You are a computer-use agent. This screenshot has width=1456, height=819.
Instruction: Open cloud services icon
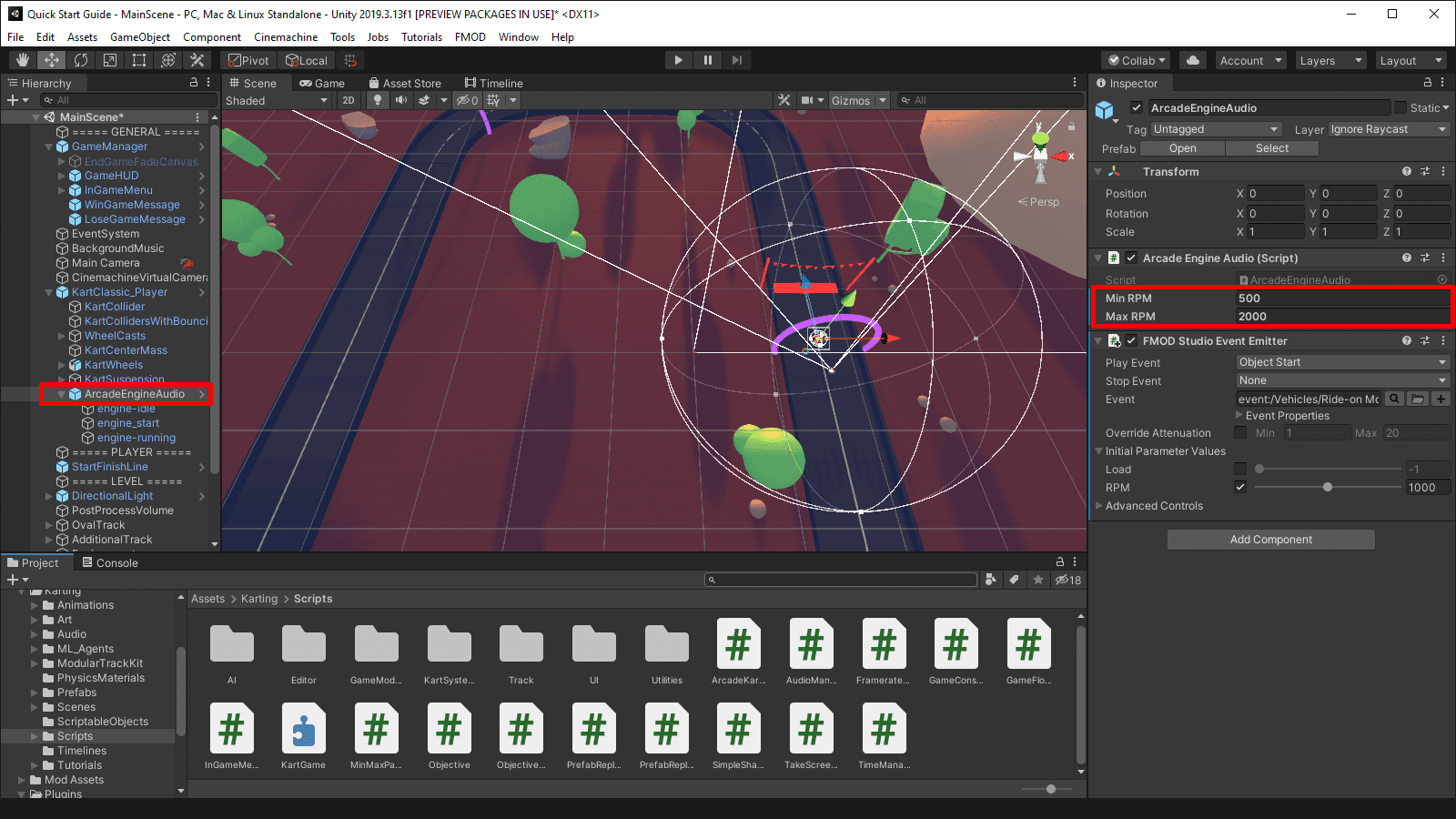coord(1193,60)
